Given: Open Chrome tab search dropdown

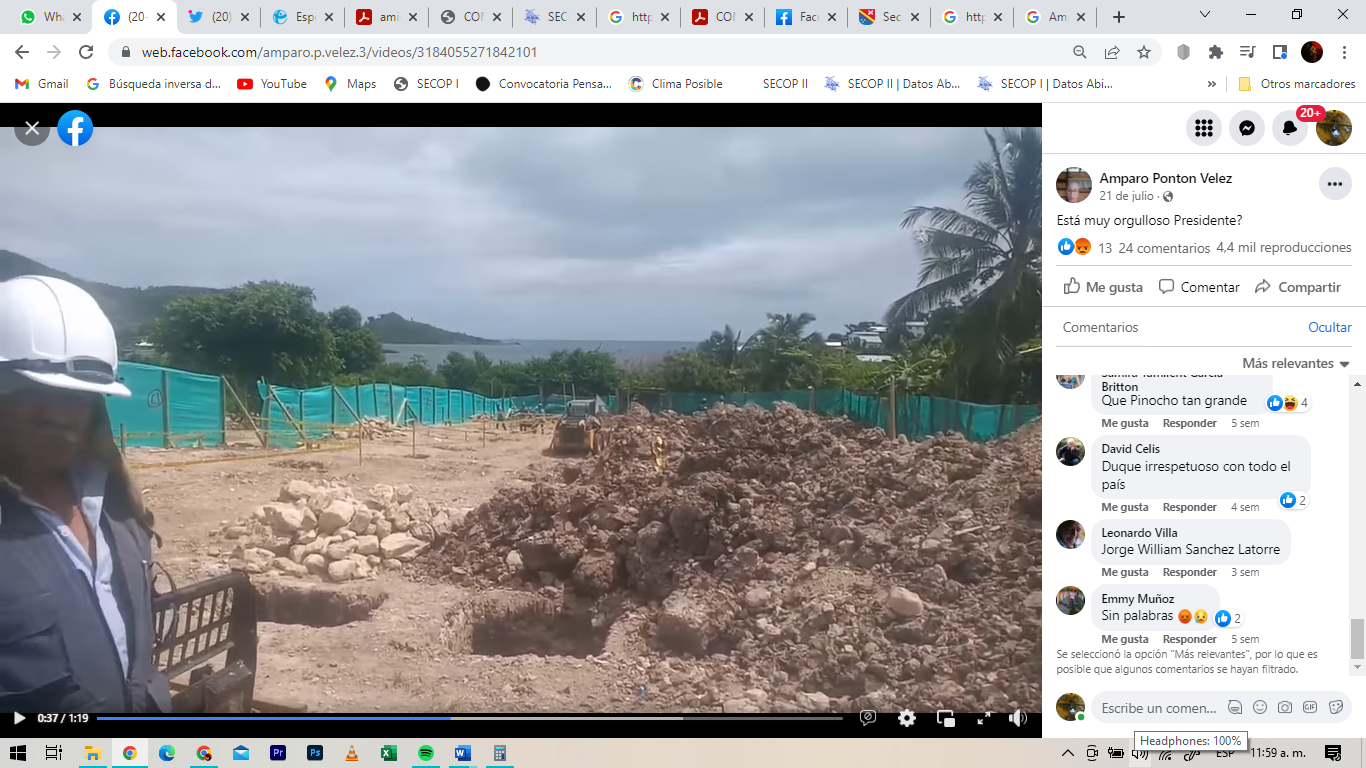Looking at the screenshot, I should coord(1205,15).
